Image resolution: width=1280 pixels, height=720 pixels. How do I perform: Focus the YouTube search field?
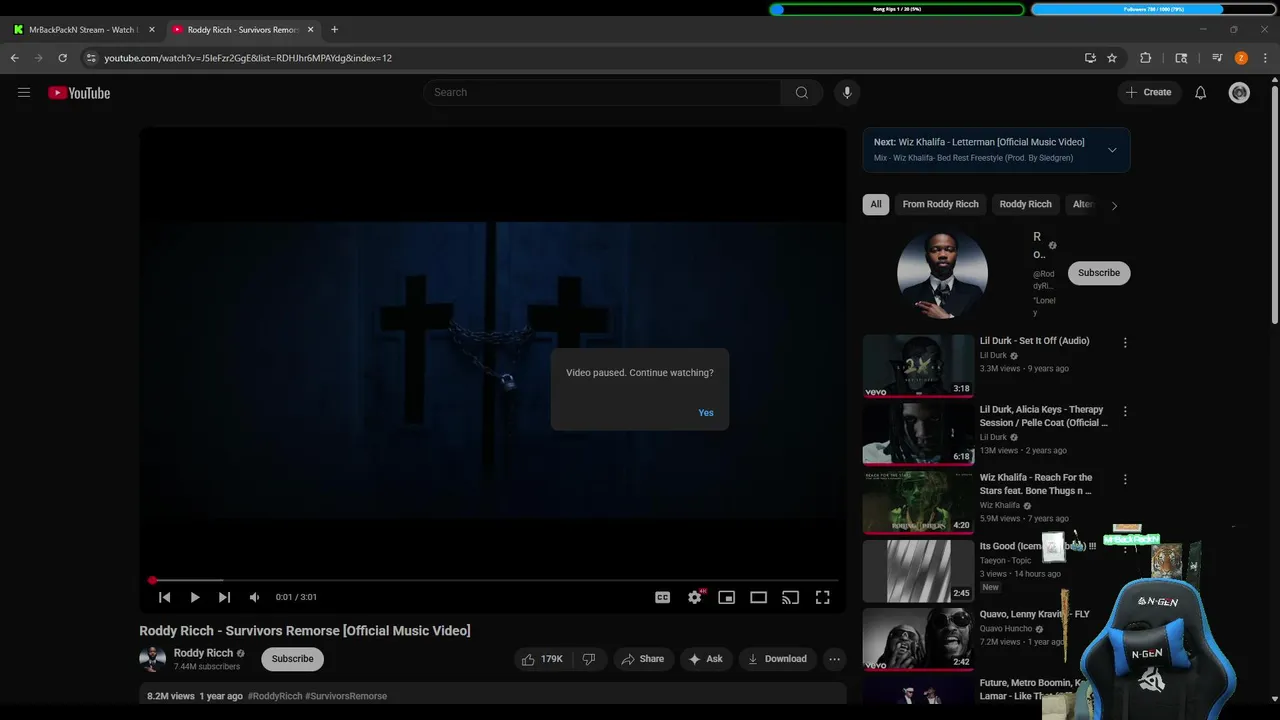[x=602, y=93]
